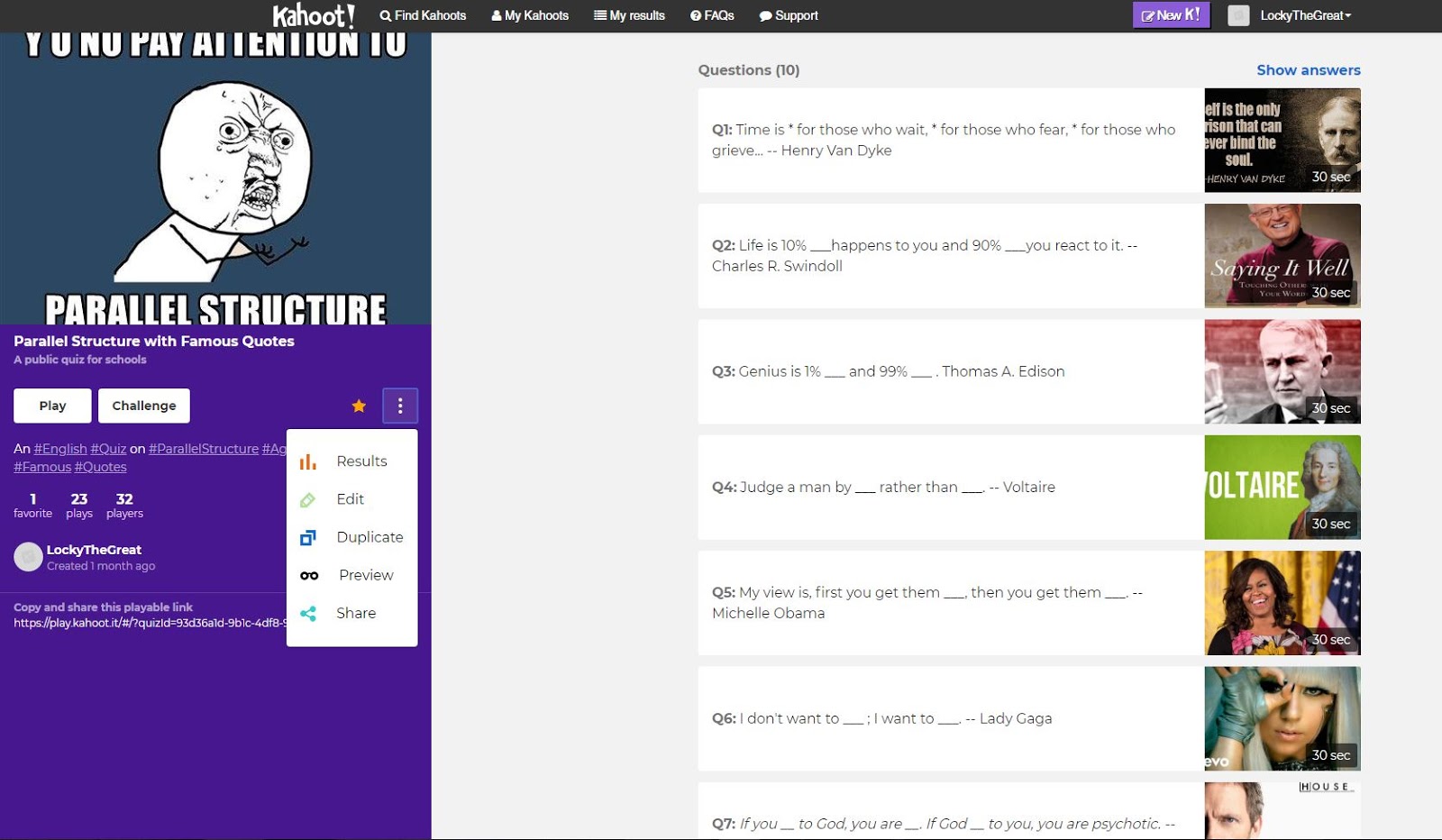Open the #Quotes hashtag link
This screenshot has width=1442, height=840.
(x=100, y=467)
